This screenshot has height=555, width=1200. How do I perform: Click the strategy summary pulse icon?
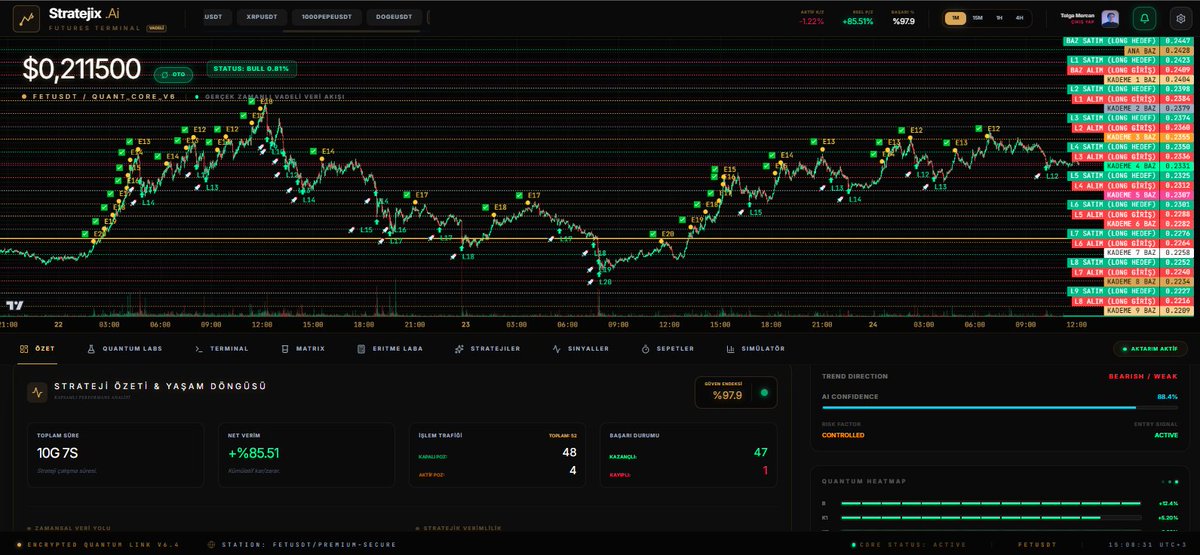click(38, 393)
